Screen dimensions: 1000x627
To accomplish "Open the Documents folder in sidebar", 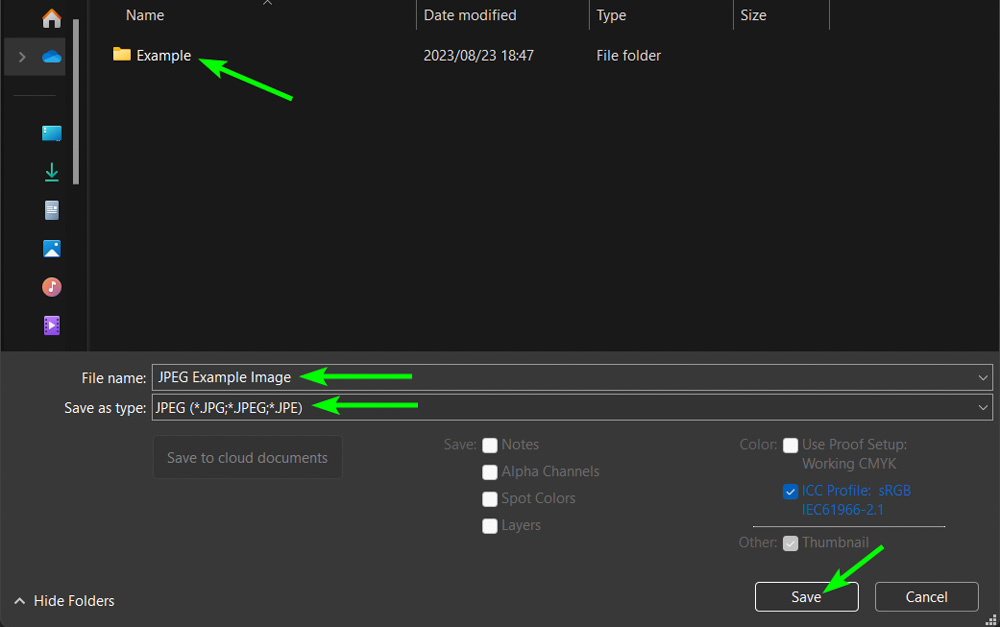I will (x=52, y=210).
